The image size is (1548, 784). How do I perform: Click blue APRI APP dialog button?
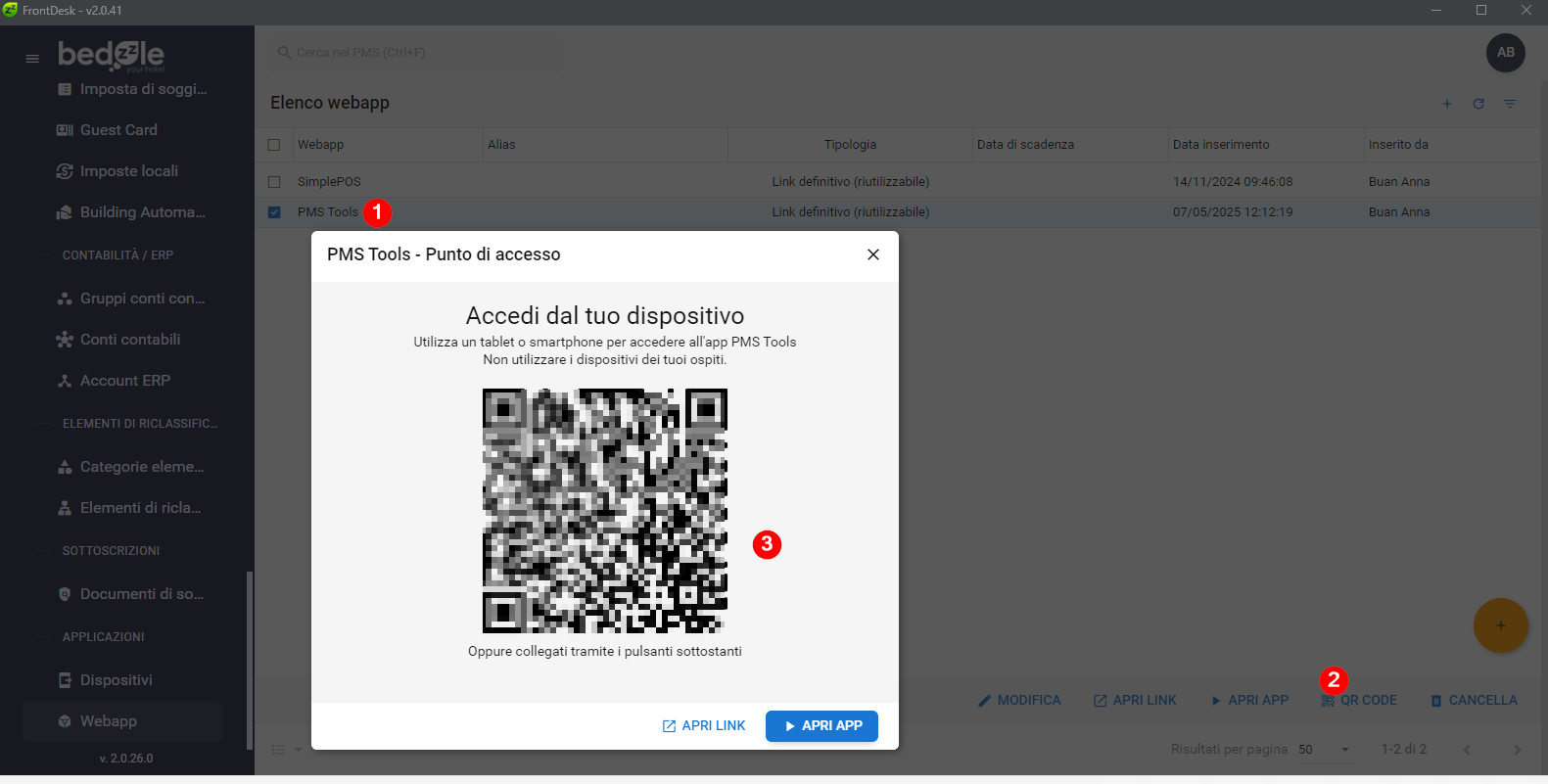(821, 726)
